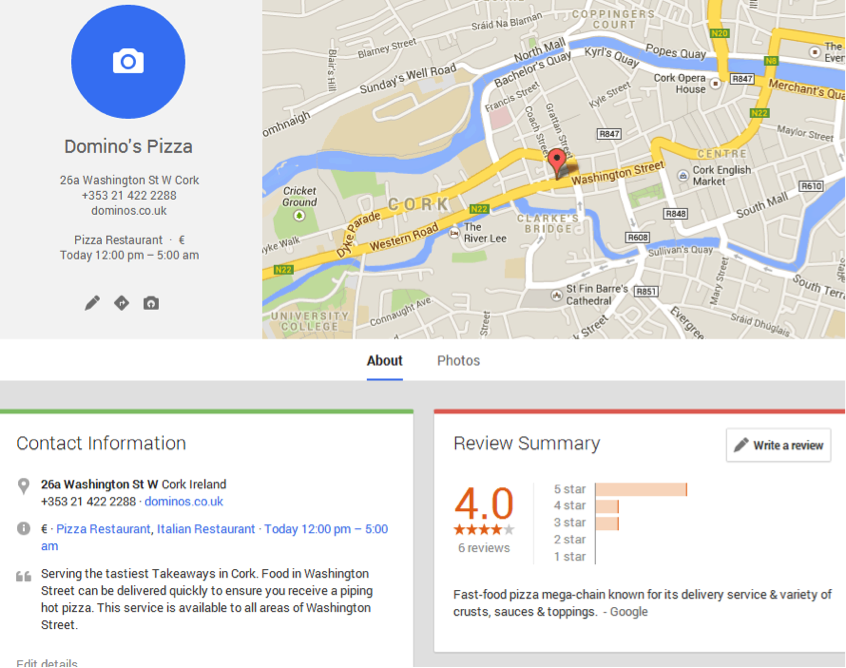Click the N22 road badge near Western Road
The width and height of the screenshot is (846, 668).
tap(479, 209)
